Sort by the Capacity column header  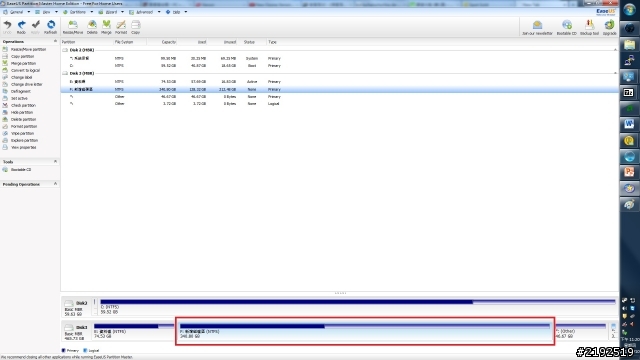click(169, 42)
